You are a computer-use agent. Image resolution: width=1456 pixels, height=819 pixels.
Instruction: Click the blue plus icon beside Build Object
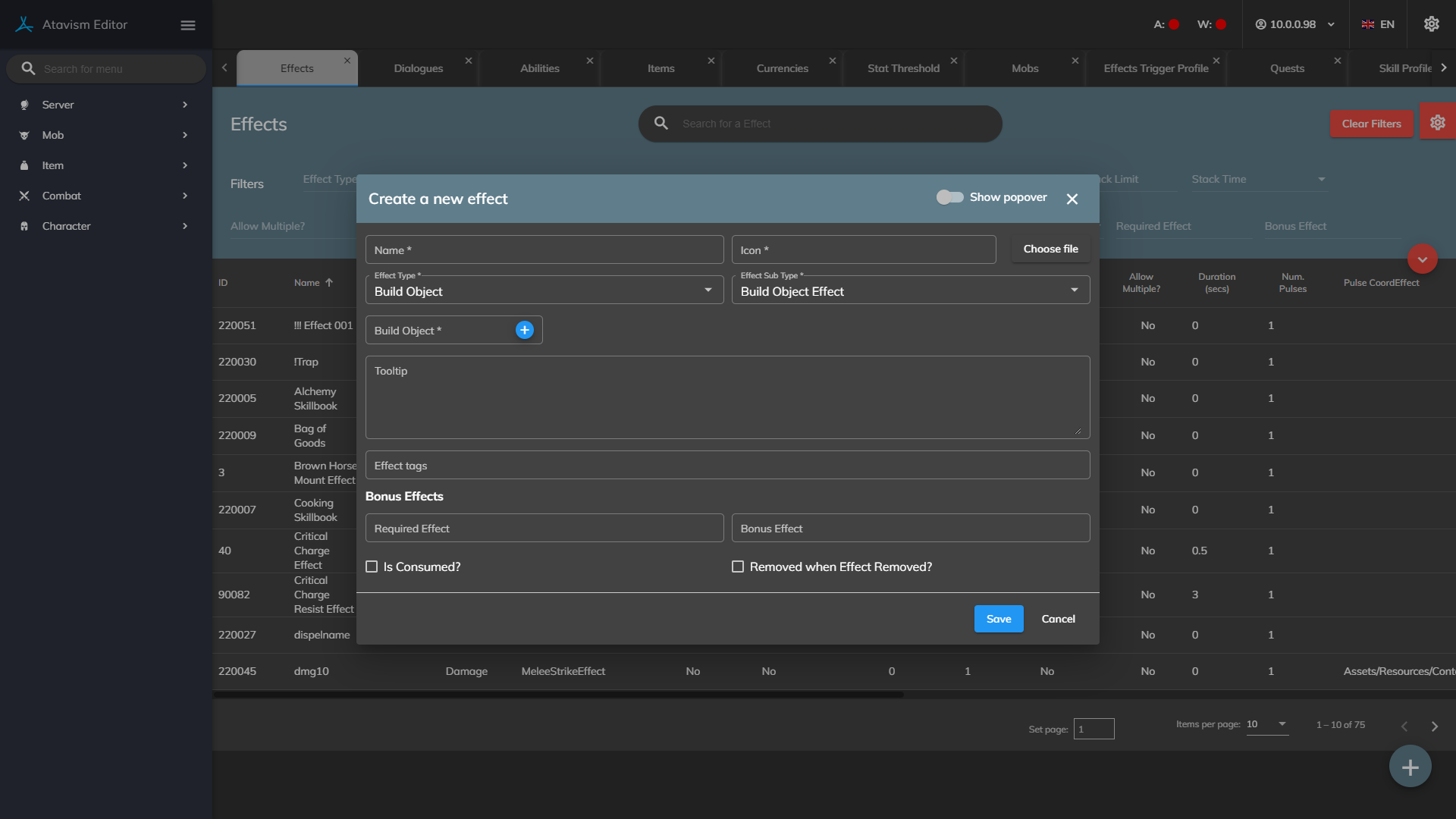click(524, 330)
